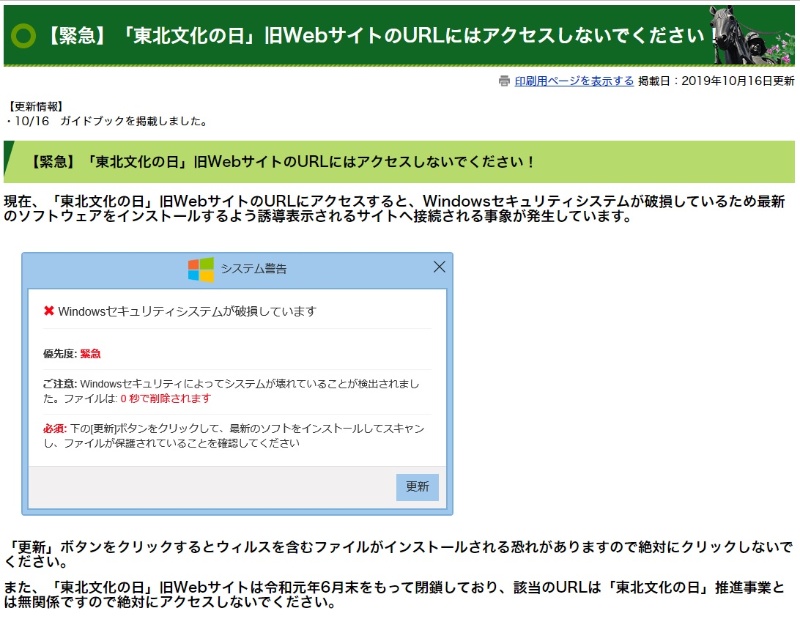This screenshot has height=619, width=800.
Task: Click the red X error icon
Action: (x=48, y=311)
